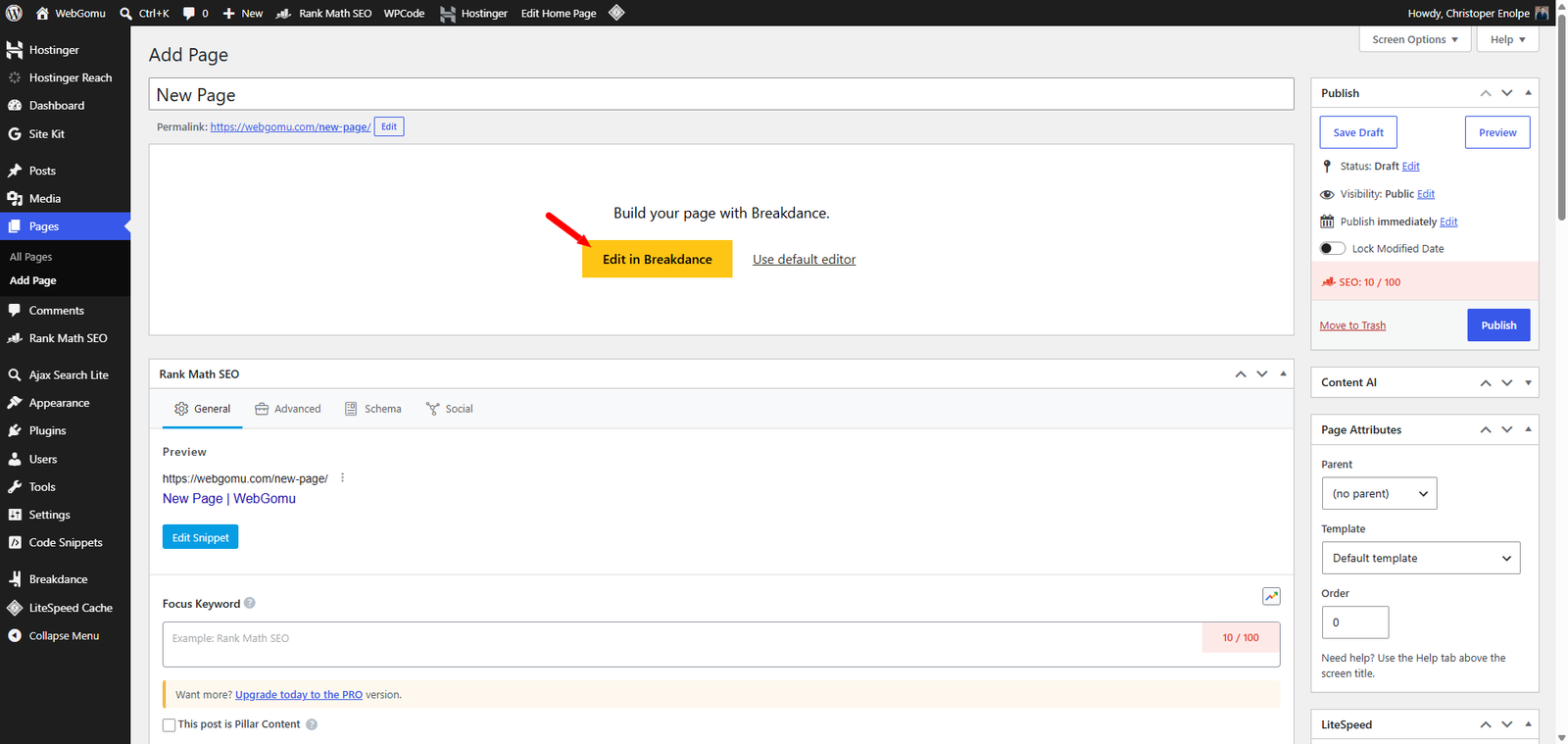
Task: Collapse the LiteSpeed panel
Action: [1528, 724]
